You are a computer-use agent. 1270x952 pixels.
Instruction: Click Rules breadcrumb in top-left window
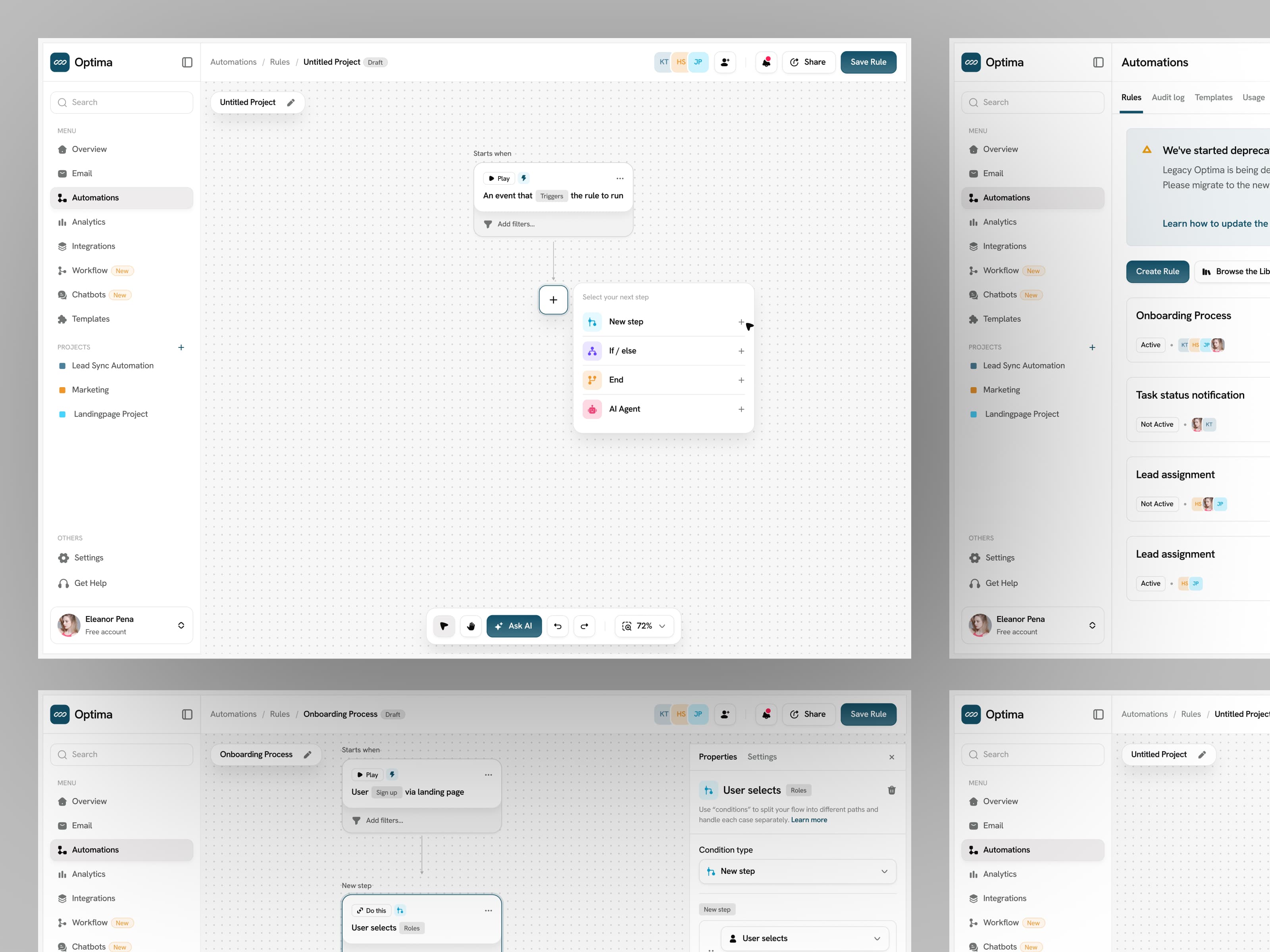(x=280, y=62)
